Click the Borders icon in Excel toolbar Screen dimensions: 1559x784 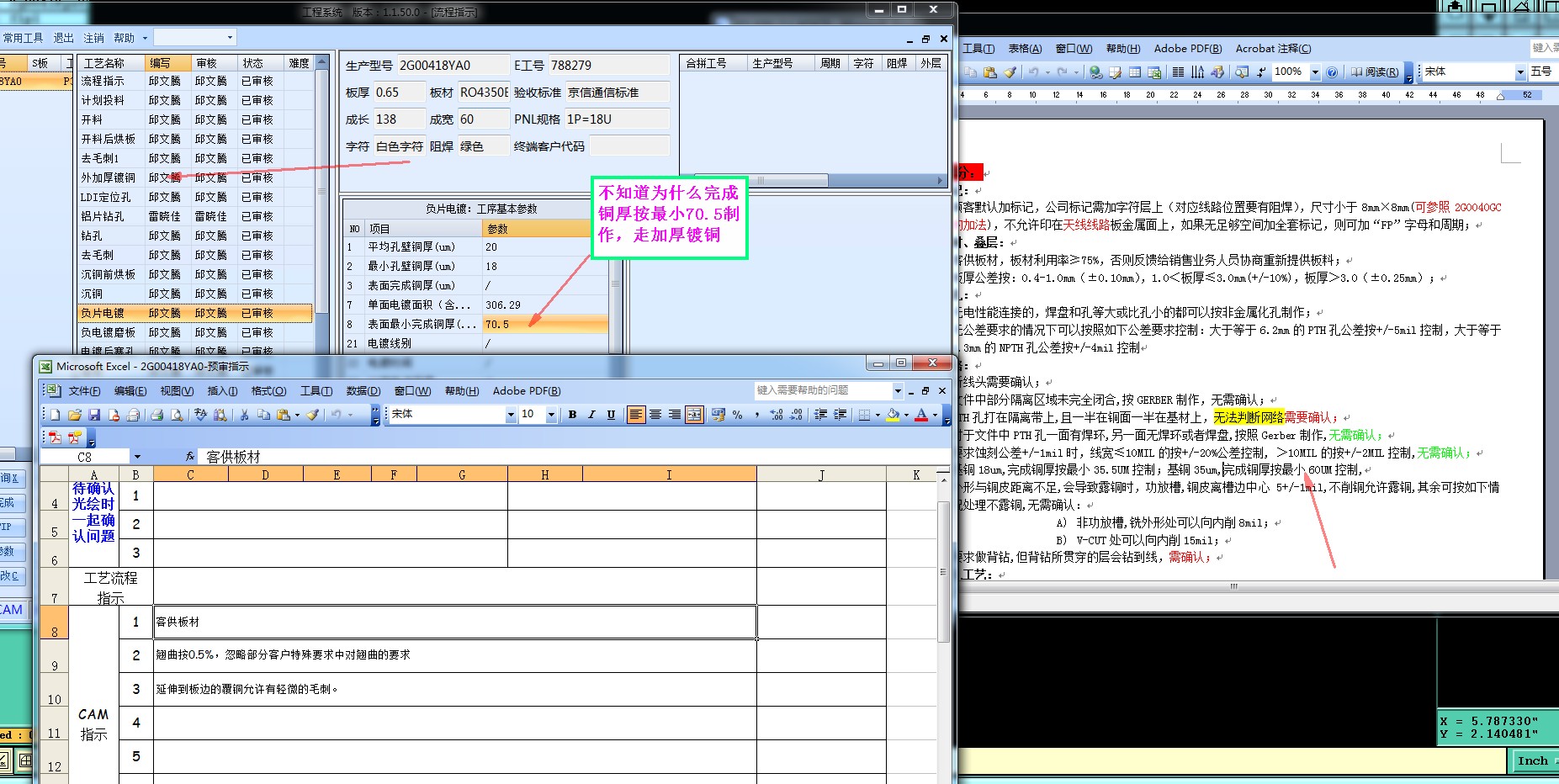point(864,415)
